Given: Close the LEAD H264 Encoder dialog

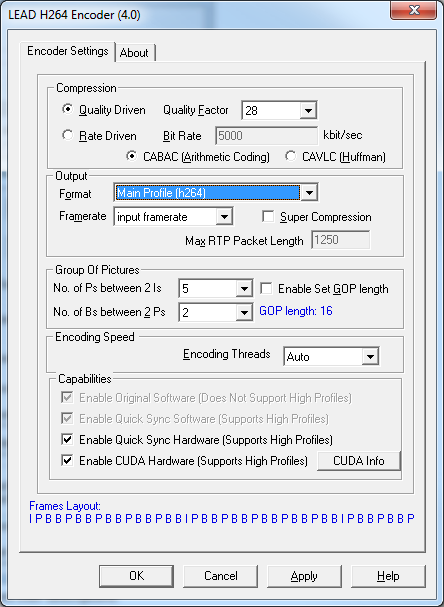Looking at the screenshot, I should point(413,10).
